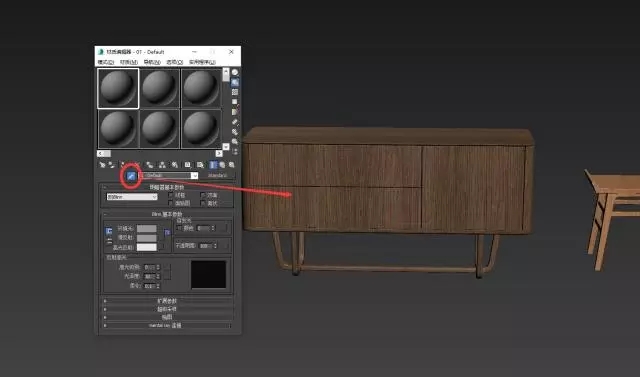640x377 pixels.
Task: Click the Get Material icon
Action: 102,165
